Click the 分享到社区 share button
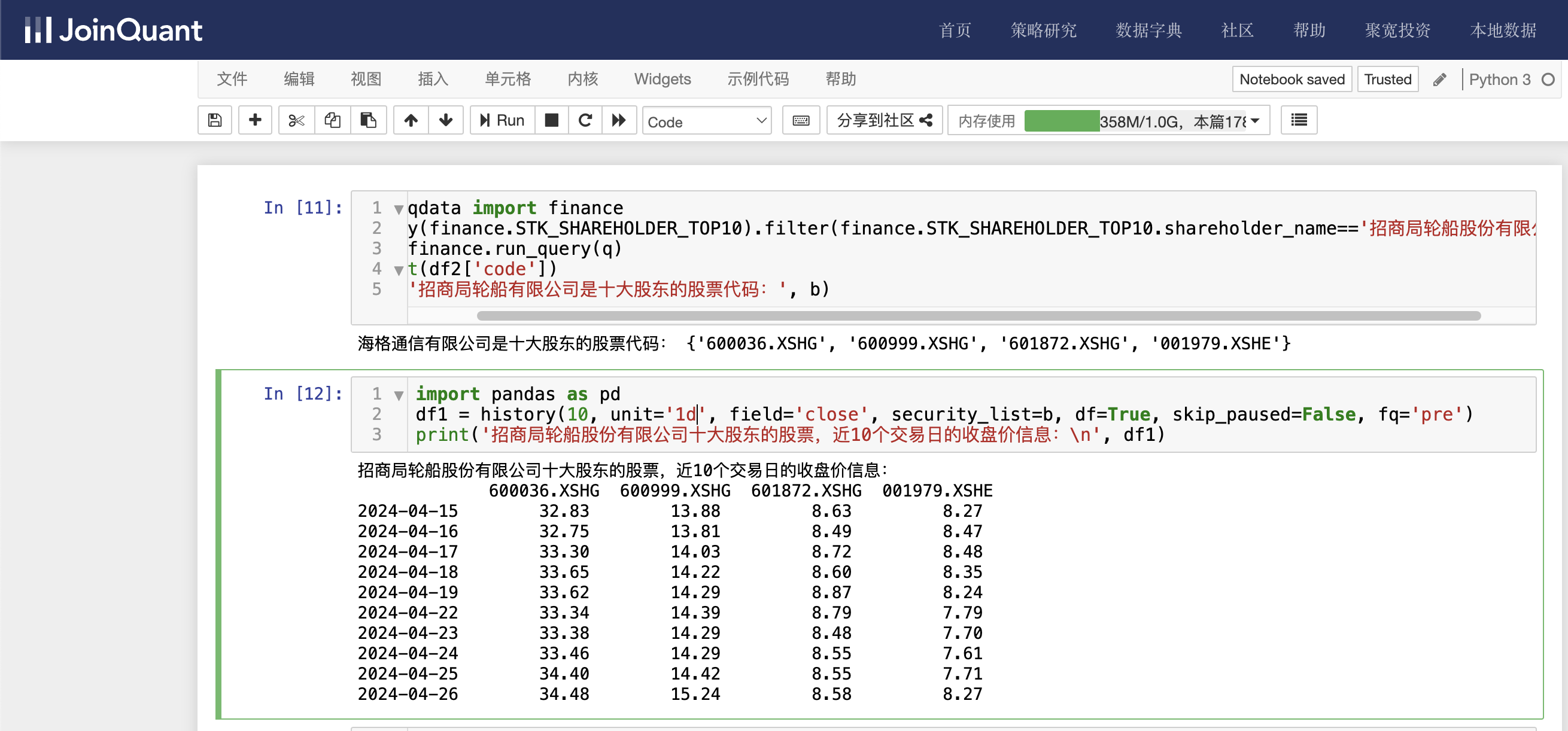The image size is (1568, 731). 884,120
